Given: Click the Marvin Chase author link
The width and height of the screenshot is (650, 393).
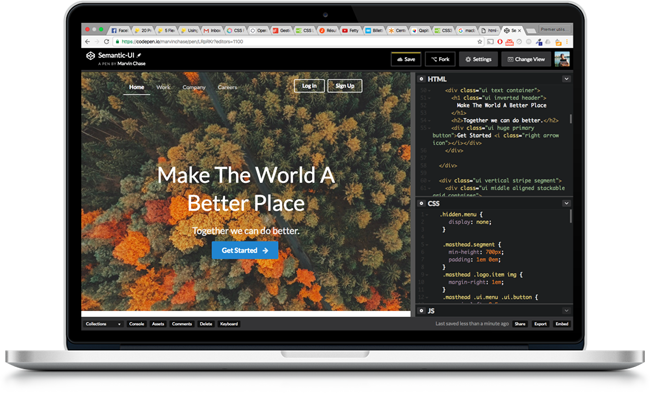Looking at the screenshot, I should coord(131,63).
